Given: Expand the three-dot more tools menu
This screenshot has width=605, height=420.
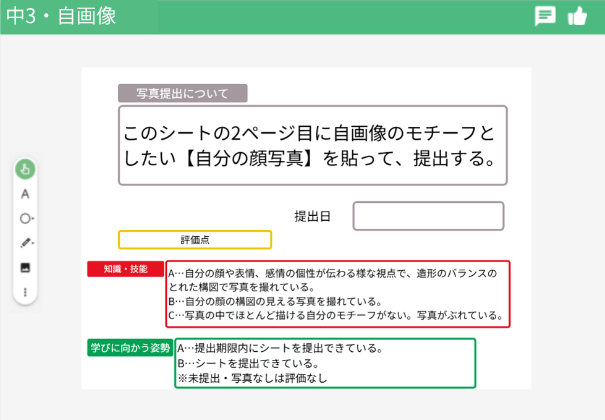Looking at the screenshot, I should click(x=26, y=292).
